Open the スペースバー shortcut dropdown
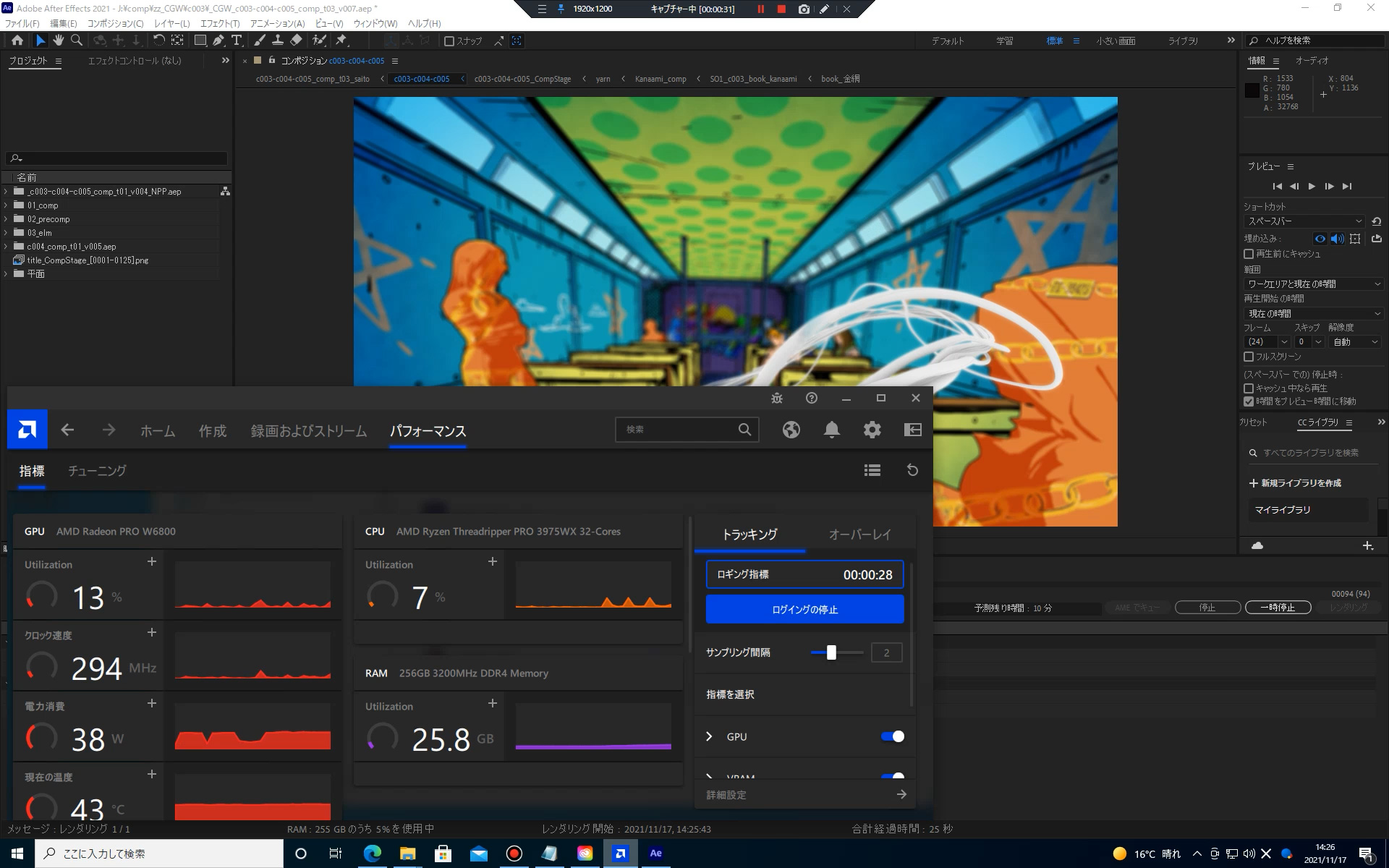The image size is (1389, 868). pos(1304,221)
